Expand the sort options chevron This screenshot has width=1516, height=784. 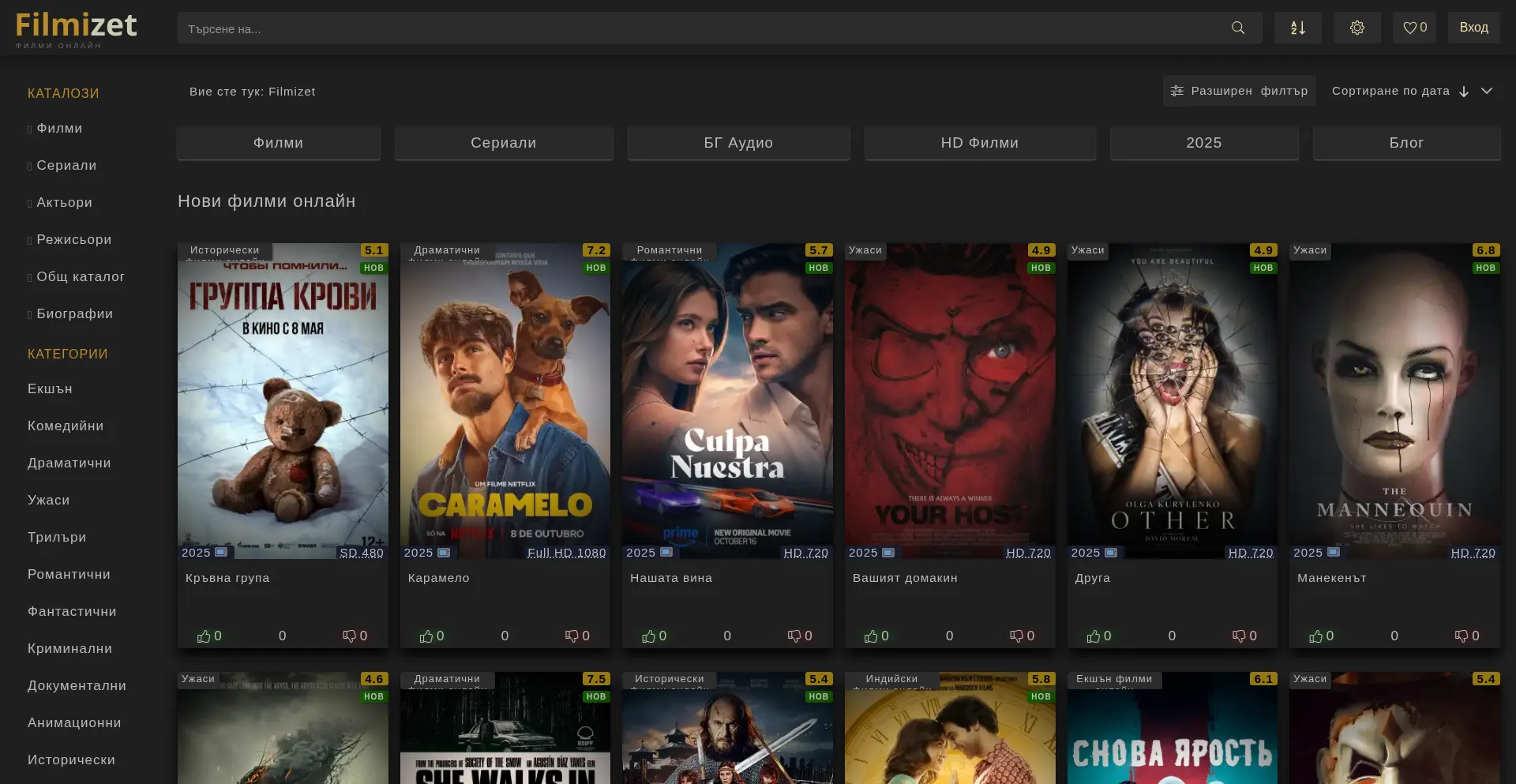tap(1487, 92)
